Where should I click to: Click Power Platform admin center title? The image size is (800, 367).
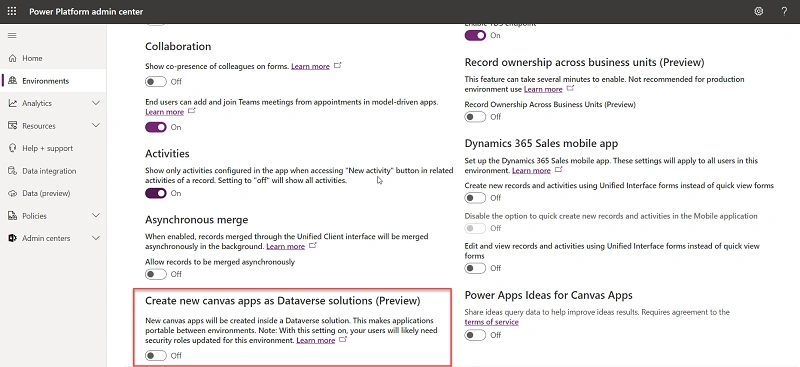(86, 11)
